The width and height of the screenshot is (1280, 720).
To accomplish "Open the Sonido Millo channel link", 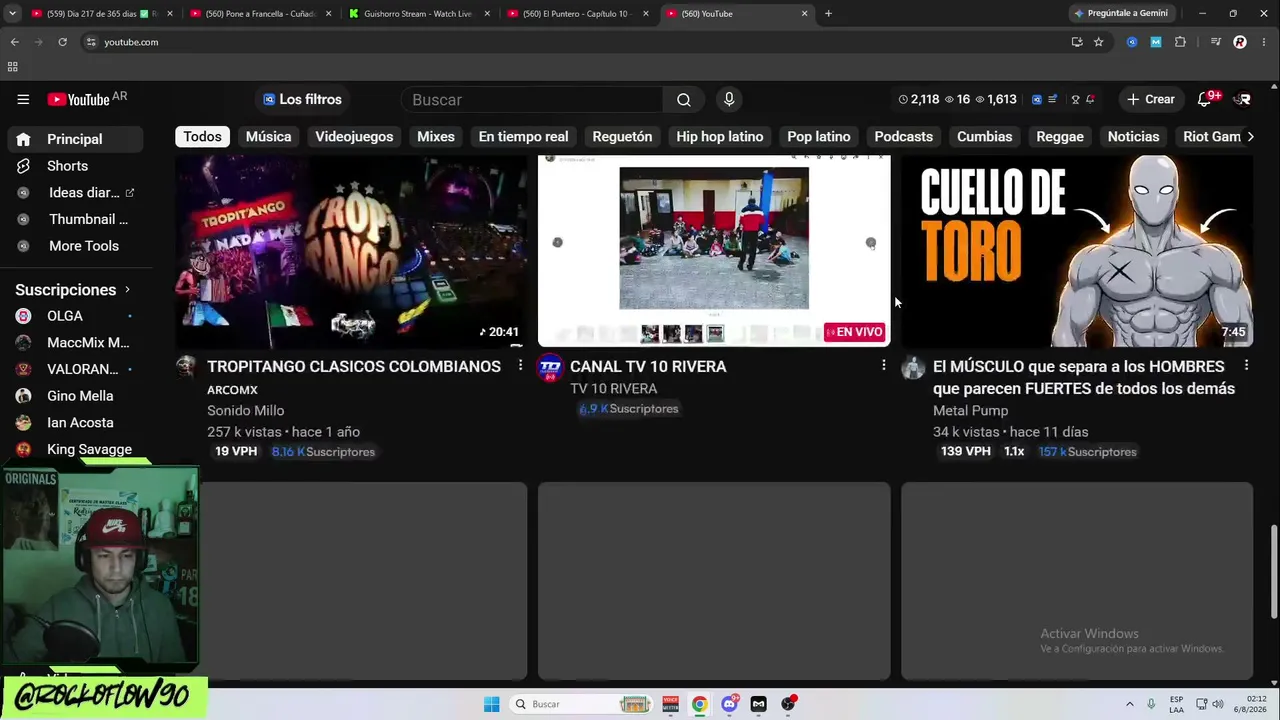I will tap(245, 411).
